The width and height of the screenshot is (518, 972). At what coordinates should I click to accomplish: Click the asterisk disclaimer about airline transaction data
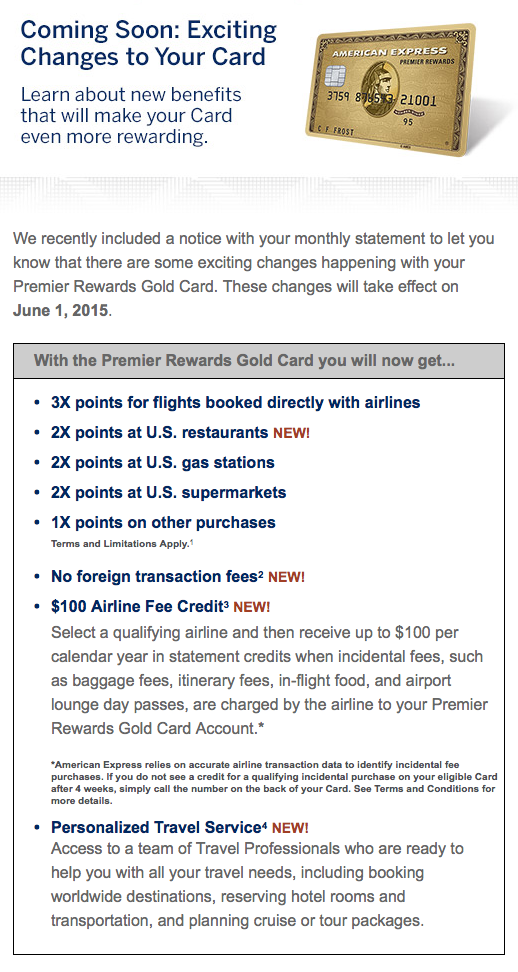coord(273,782)
